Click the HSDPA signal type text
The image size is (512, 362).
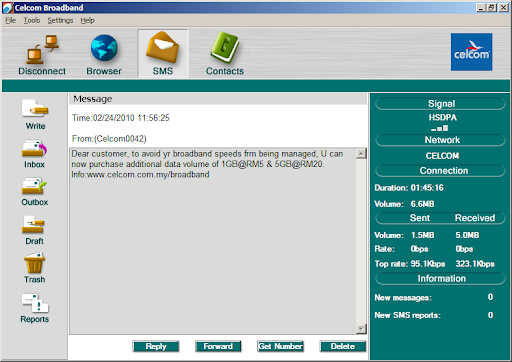coord(442,117)
